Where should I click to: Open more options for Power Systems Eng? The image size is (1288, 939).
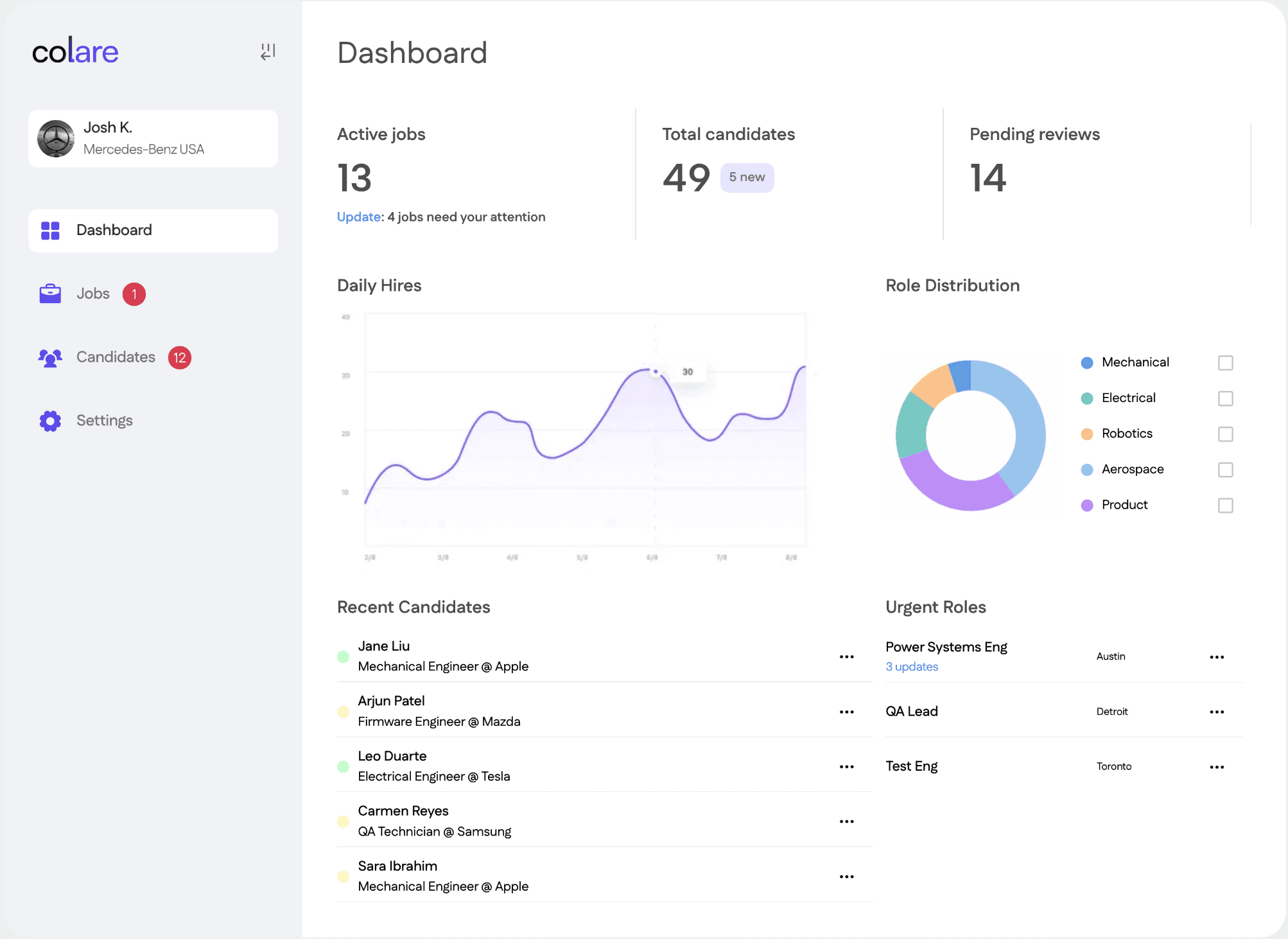click(x=1216, y=657)
